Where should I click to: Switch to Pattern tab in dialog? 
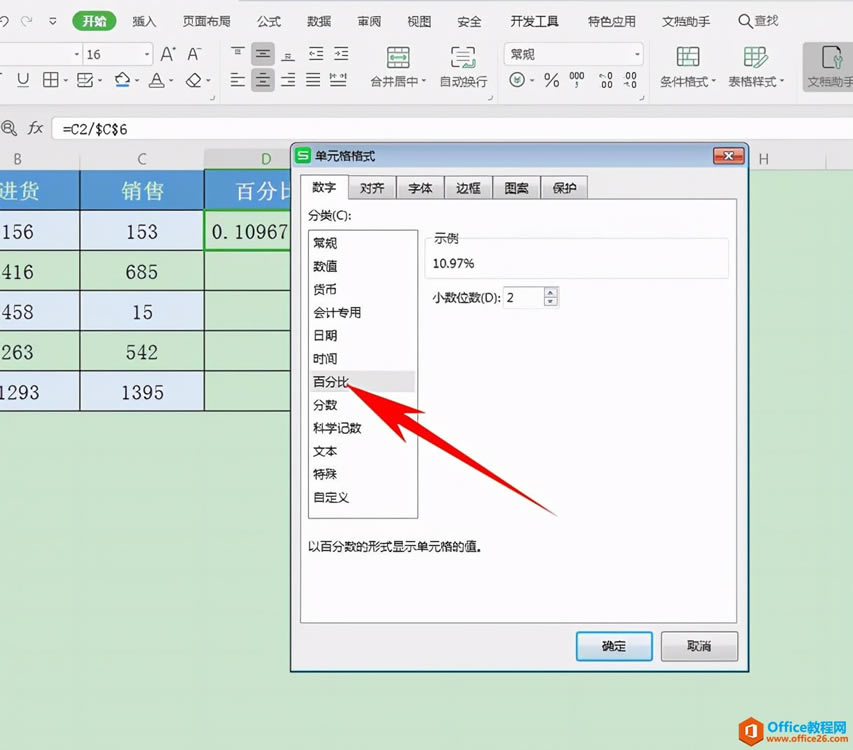[516, 188]
